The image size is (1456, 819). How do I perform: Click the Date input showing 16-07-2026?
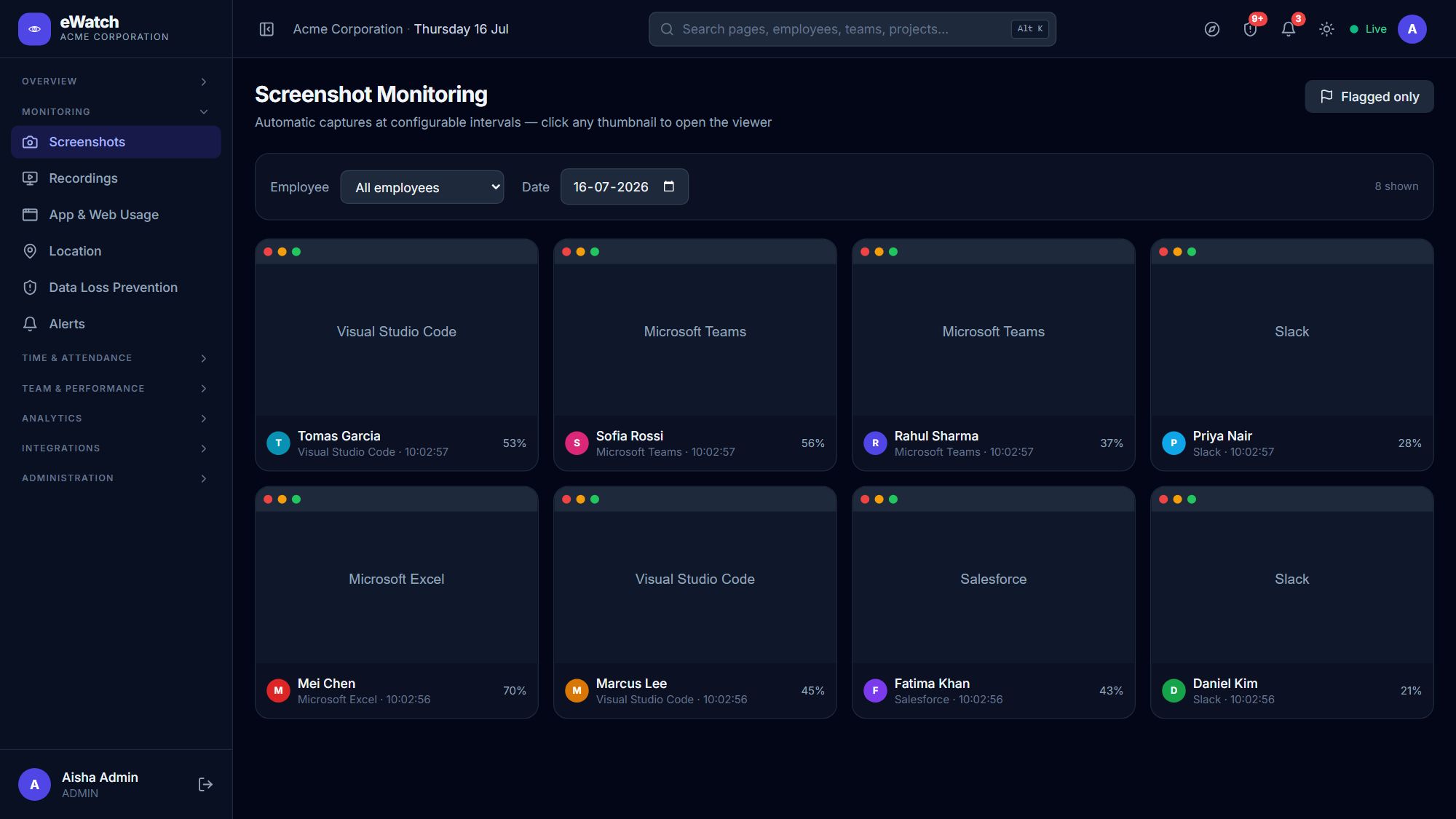click(x=624, y=187)
